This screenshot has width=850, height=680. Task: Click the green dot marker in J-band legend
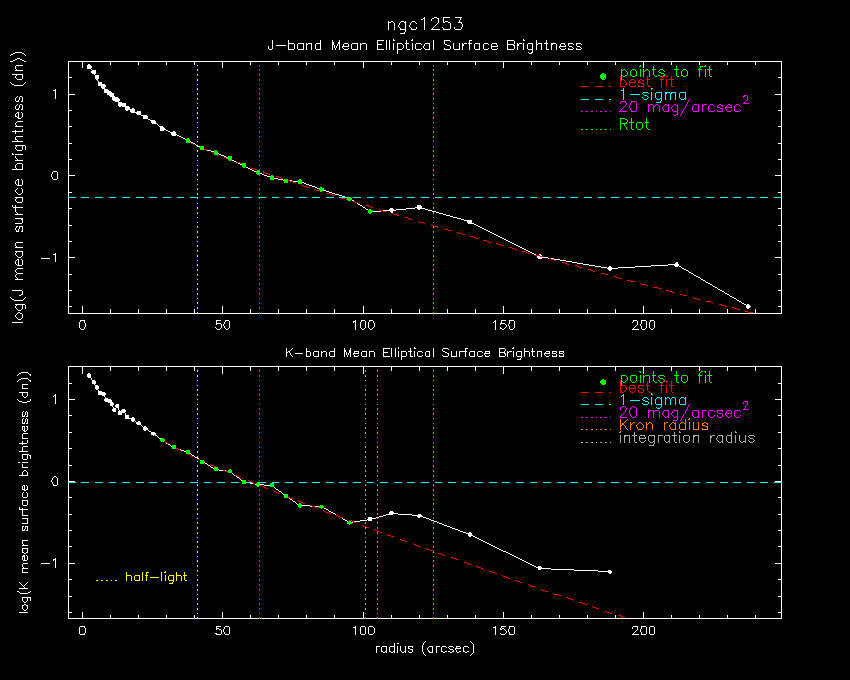[602, 76]
